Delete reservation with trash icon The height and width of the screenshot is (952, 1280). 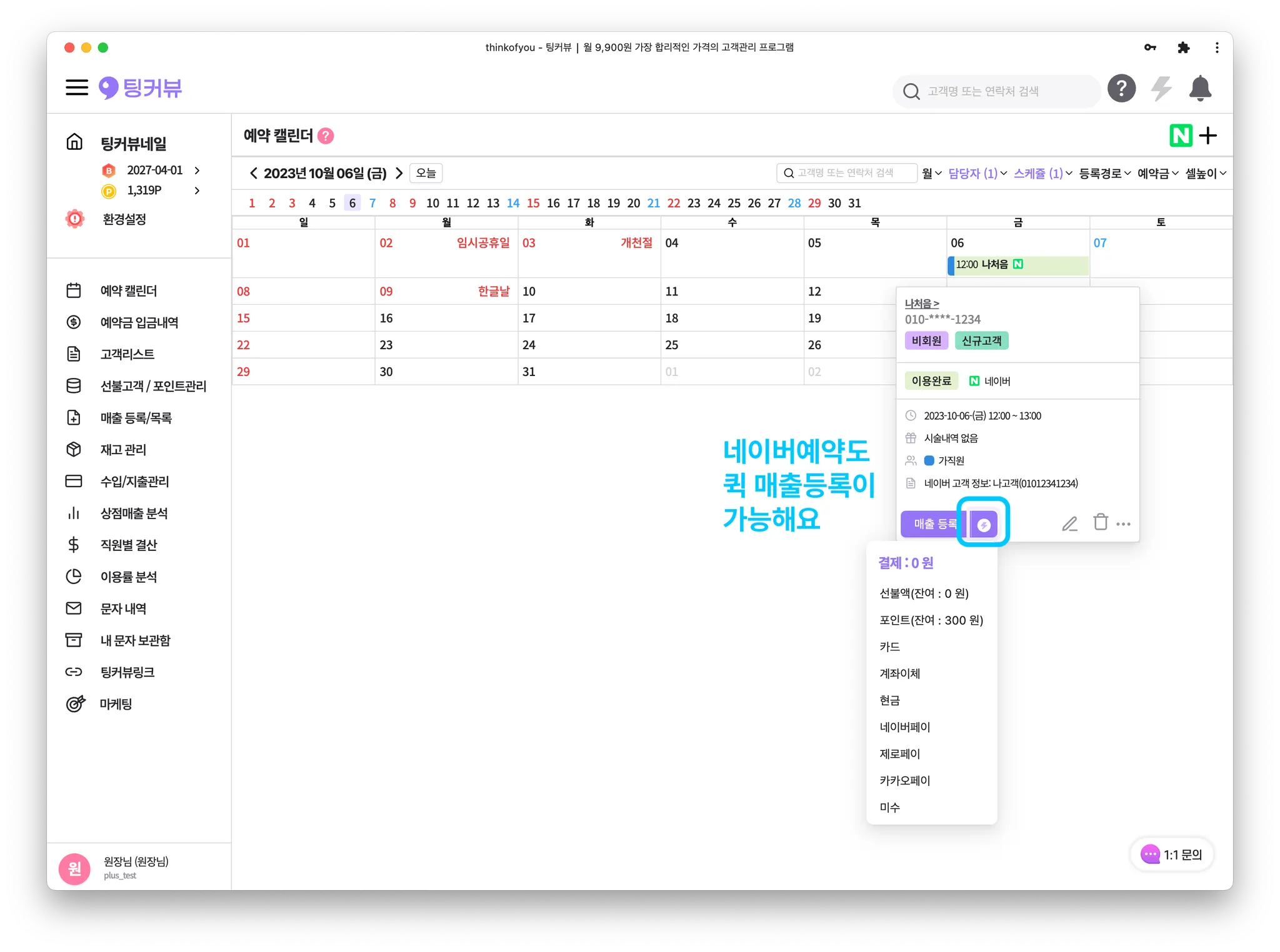click(x=1100, y=522)
